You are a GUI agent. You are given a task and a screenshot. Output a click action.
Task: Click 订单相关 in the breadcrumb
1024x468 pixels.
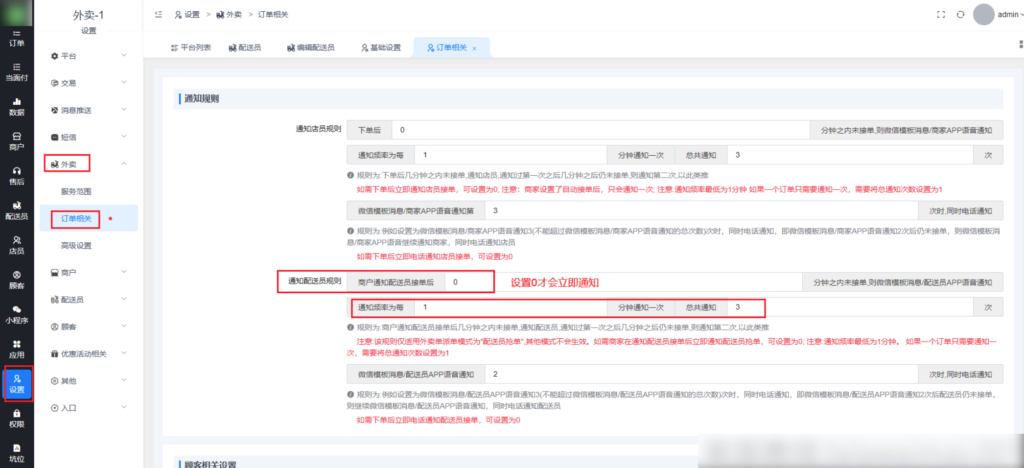(272, 14)
